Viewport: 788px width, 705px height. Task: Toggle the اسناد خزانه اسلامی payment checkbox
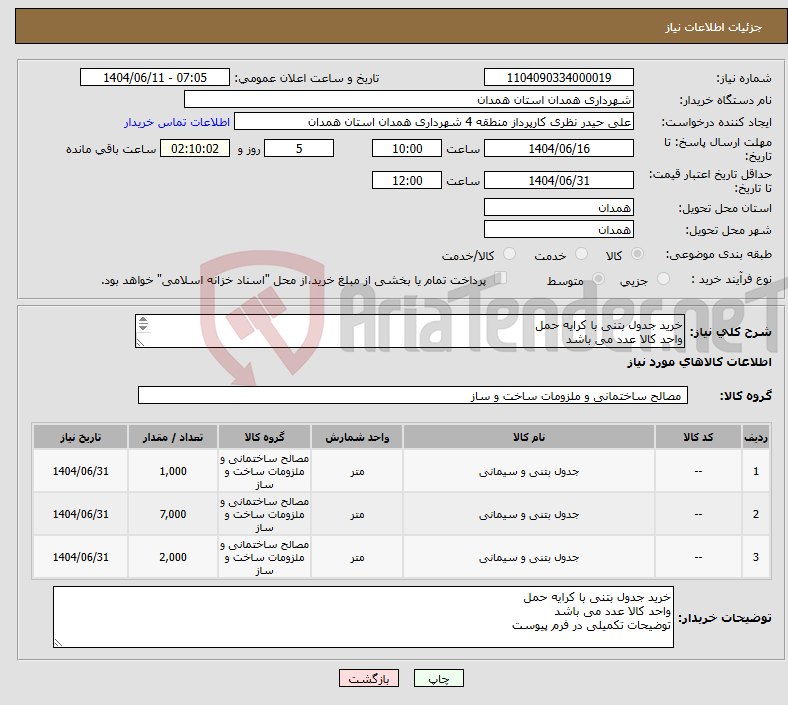tap(501, 278)
